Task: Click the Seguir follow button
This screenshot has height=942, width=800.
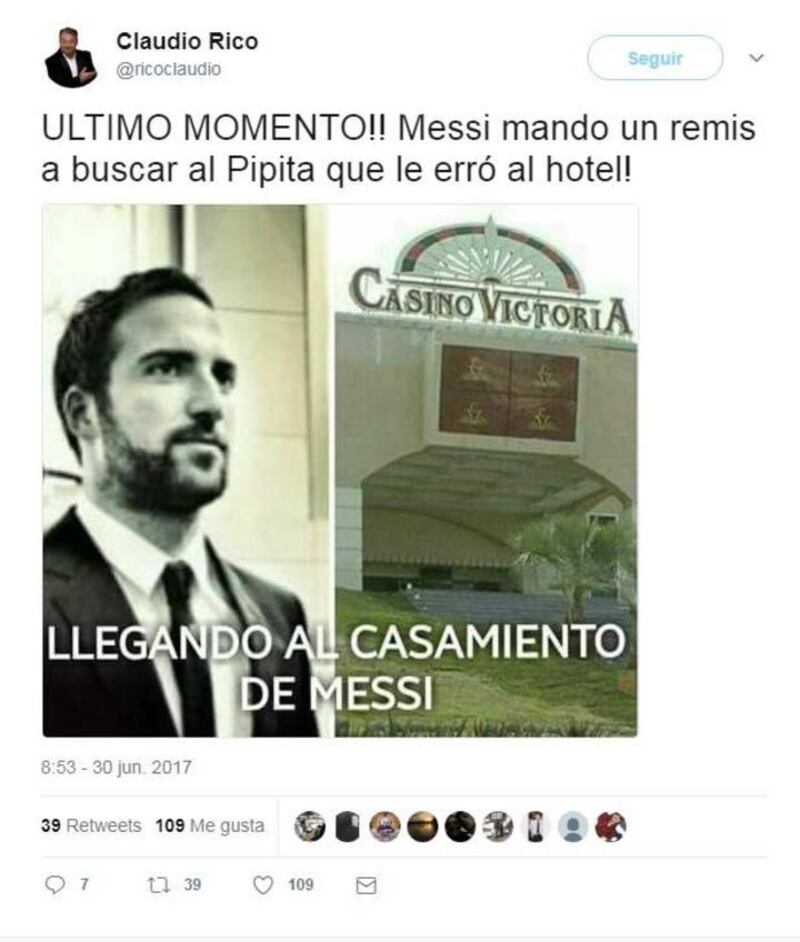Action: 655,58
